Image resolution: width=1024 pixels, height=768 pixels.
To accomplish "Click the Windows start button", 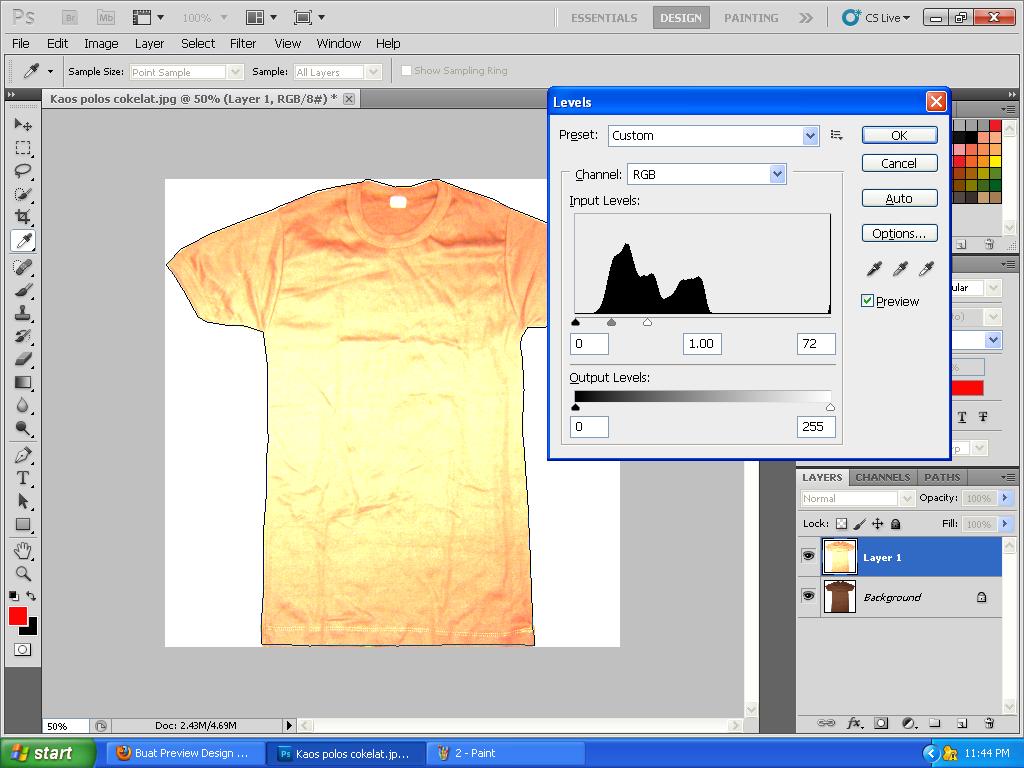I will click(48, 753).
